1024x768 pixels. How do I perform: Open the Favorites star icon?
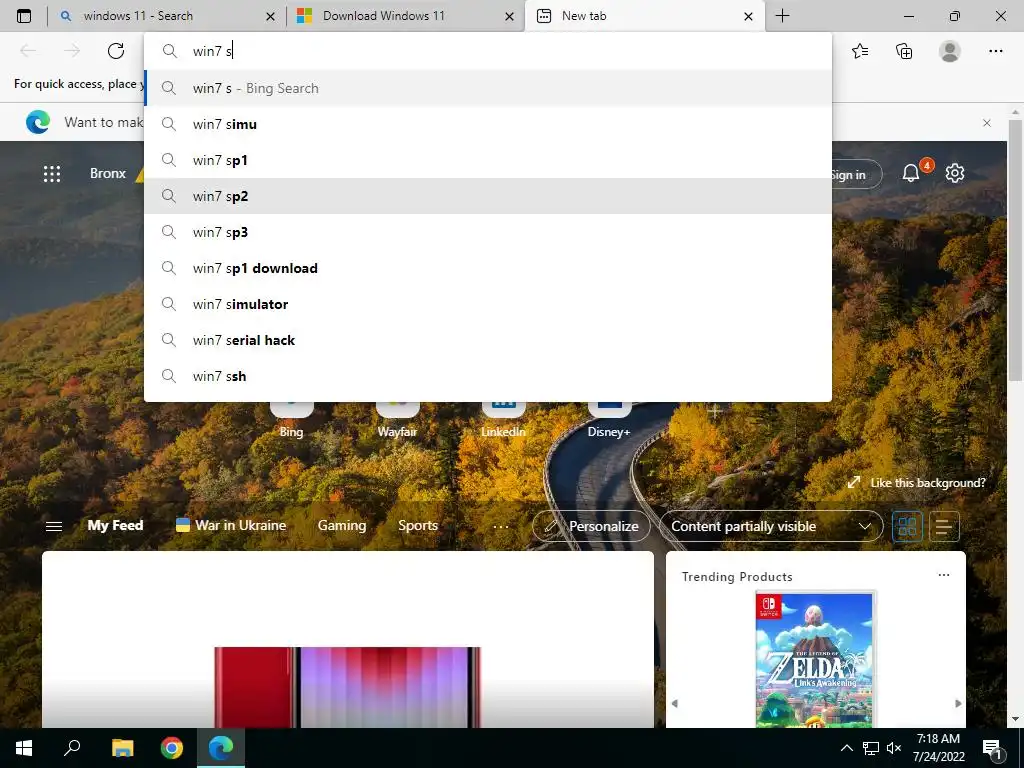point(860,51)
